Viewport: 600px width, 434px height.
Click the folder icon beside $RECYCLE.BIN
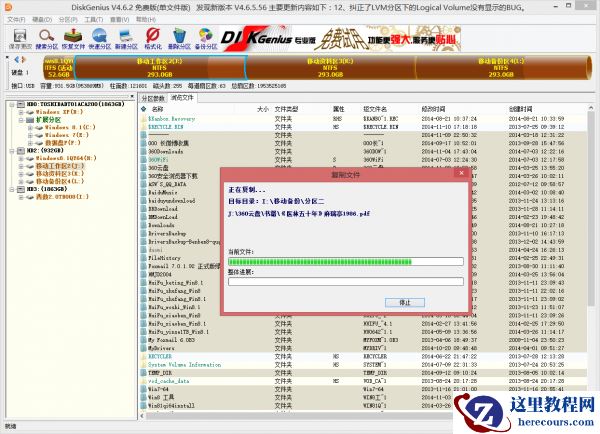143,127
